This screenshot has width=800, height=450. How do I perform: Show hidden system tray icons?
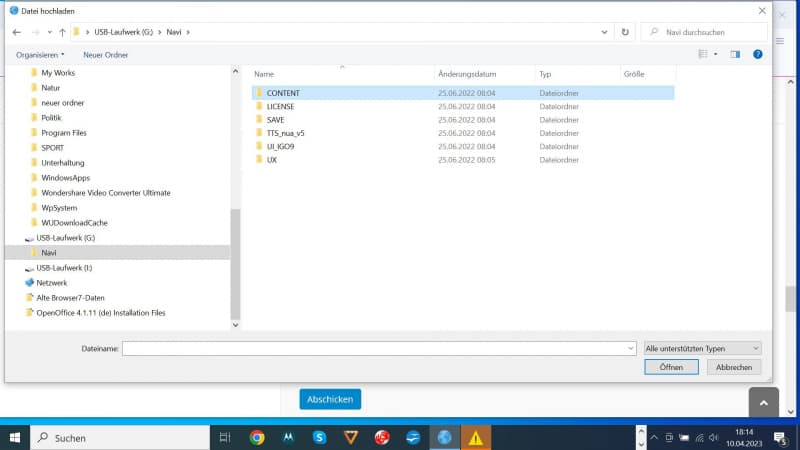(x=654, y=438)
